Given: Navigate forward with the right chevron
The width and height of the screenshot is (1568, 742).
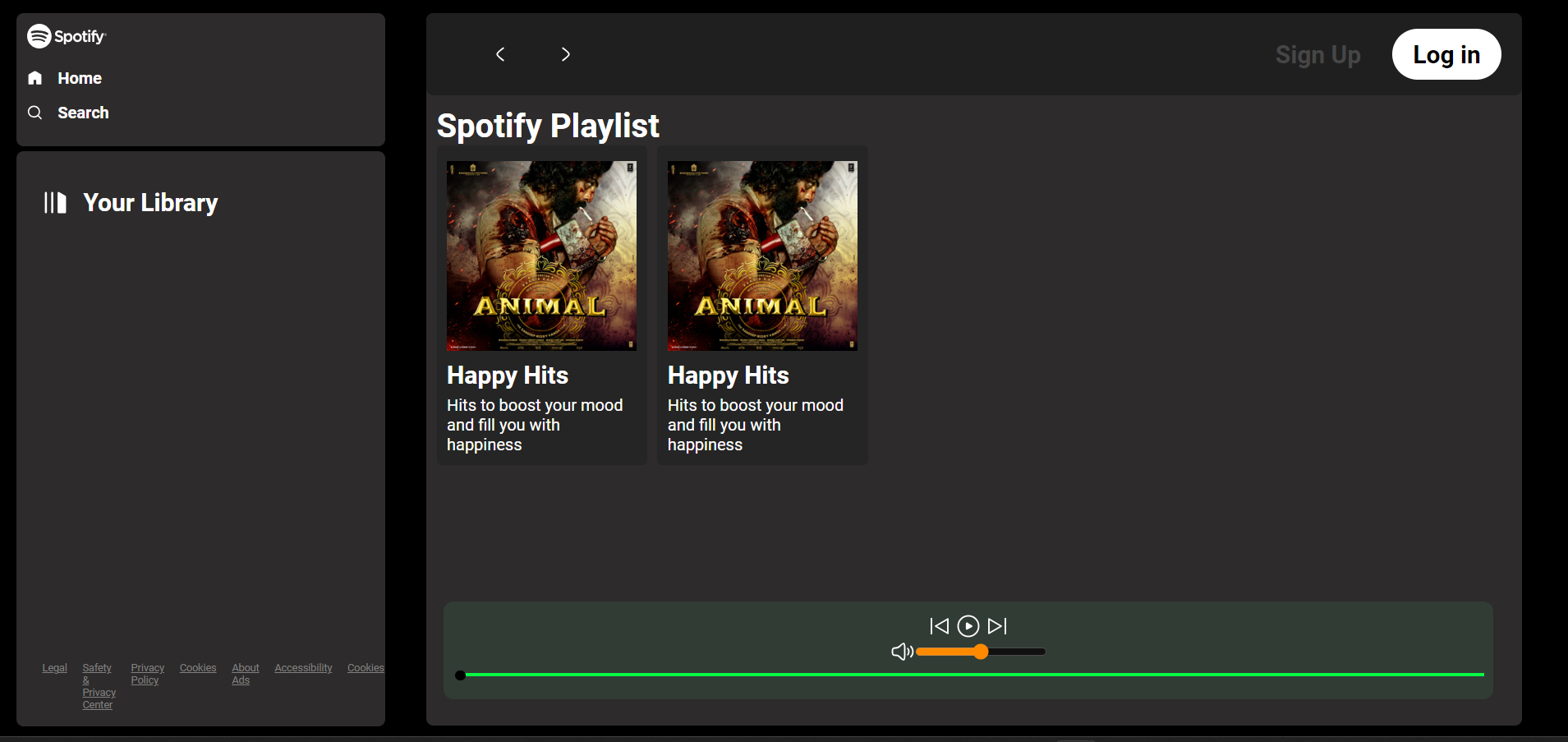Looking at the screenshot, I should pos(565,54).
